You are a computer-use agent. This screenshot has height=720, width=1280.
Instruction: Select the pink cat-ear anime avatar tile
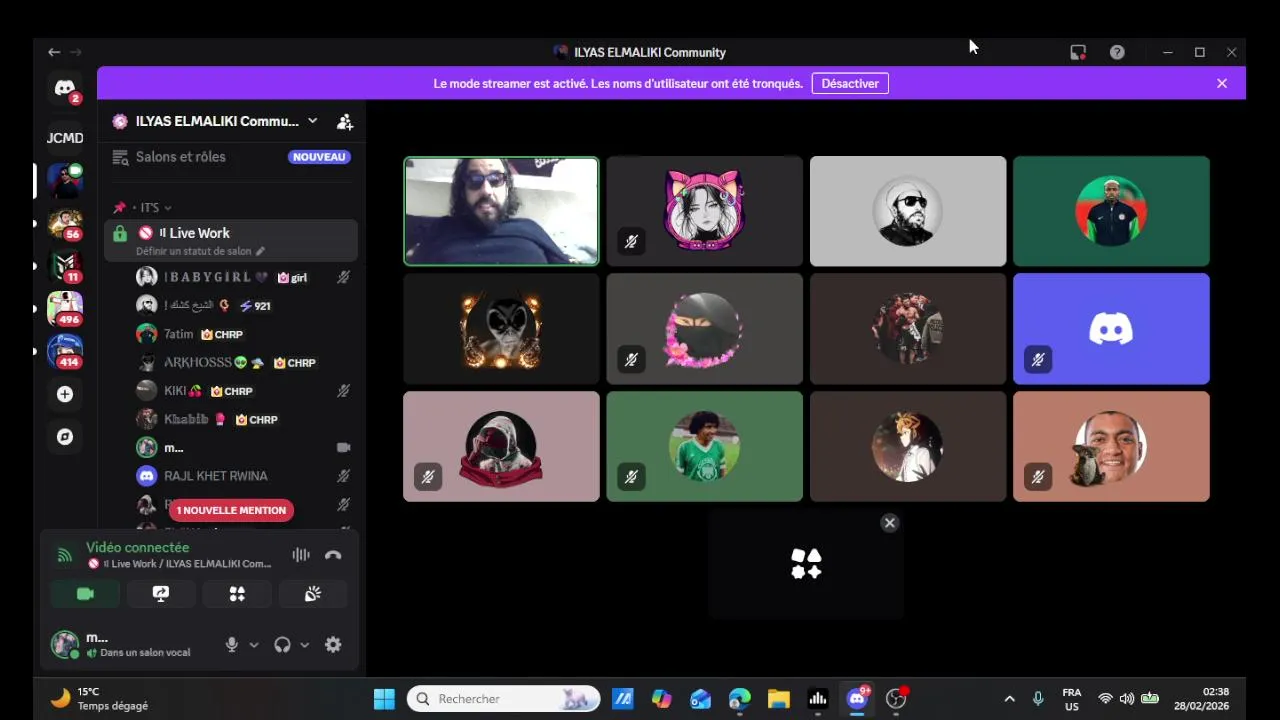(704, 211)
